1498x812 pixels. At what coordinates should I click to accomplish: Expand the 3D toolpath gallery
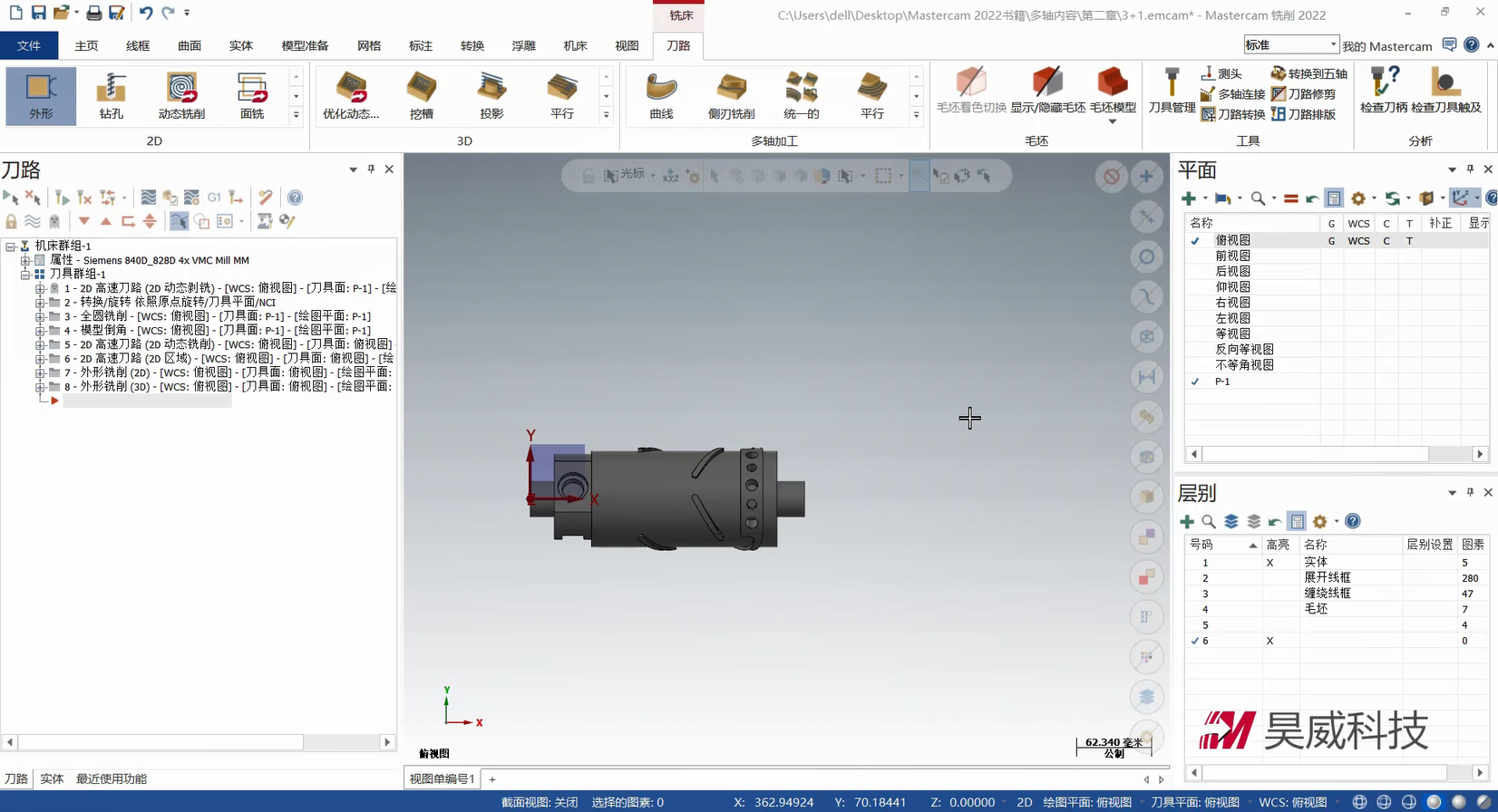click(606, 115)
